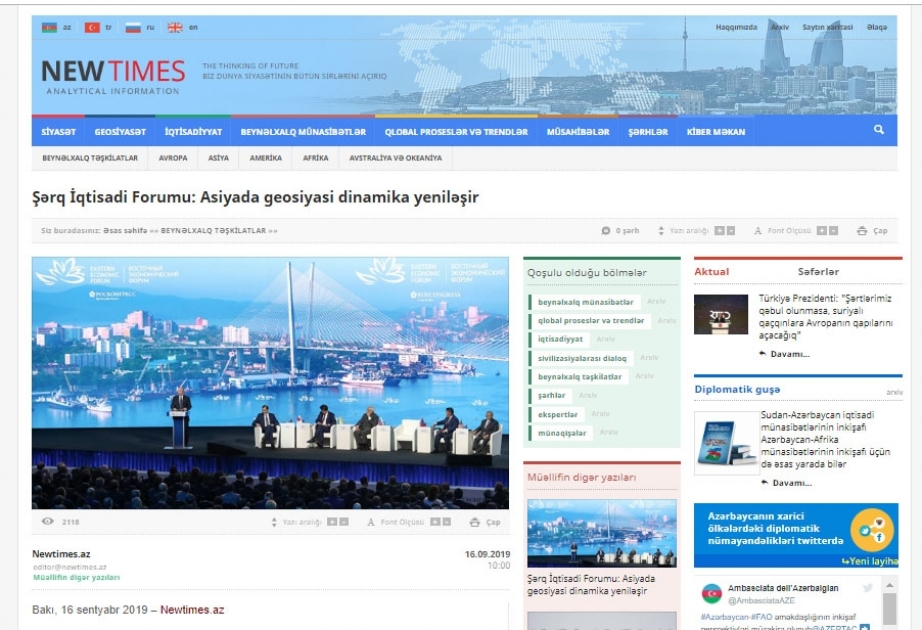Open Haqqımızda header link
Image resolution: width=922 pixels, height=630 pixels.
[x=736, y=27]
